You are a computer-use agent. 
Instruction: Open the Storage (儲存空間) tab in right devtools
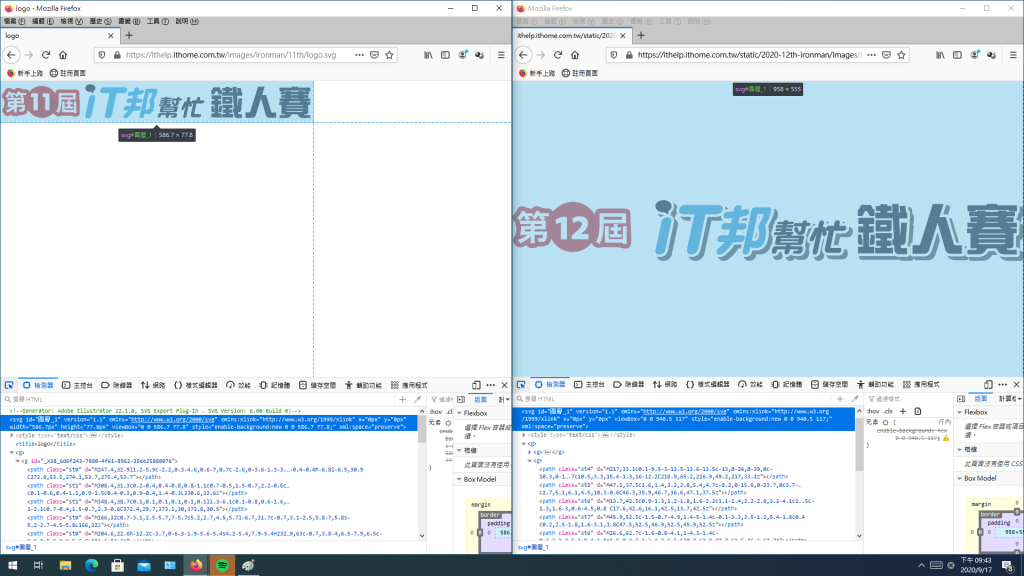point(829,385)
